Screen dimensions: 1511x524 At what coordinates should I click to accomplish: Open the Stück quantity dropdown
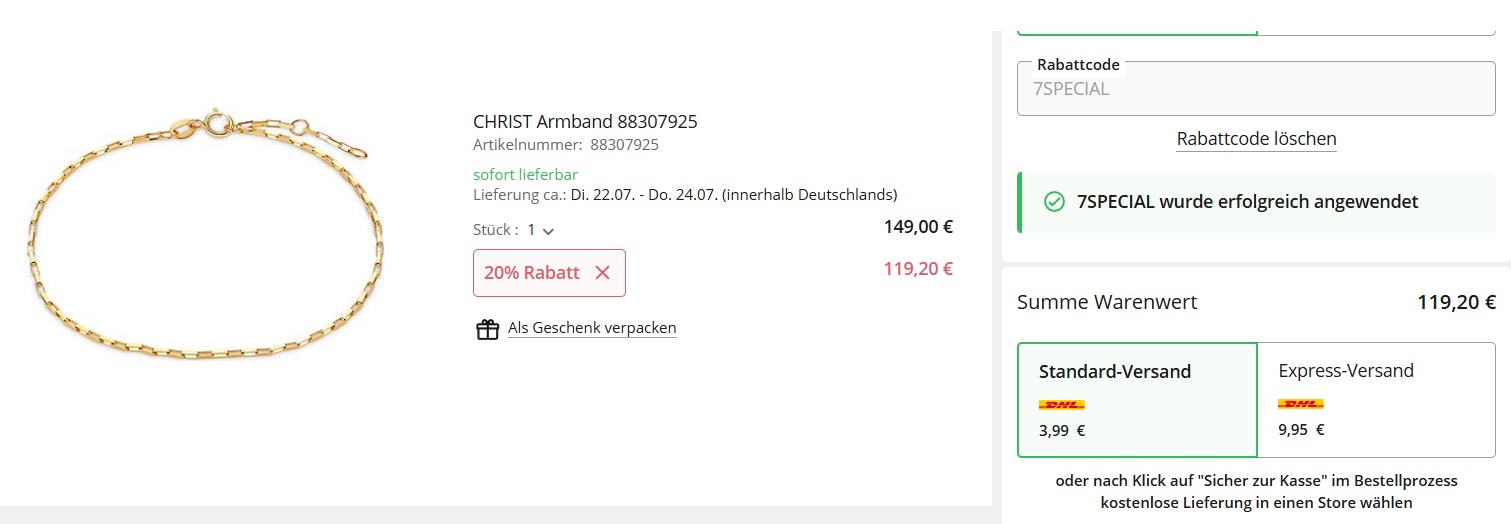541,230
